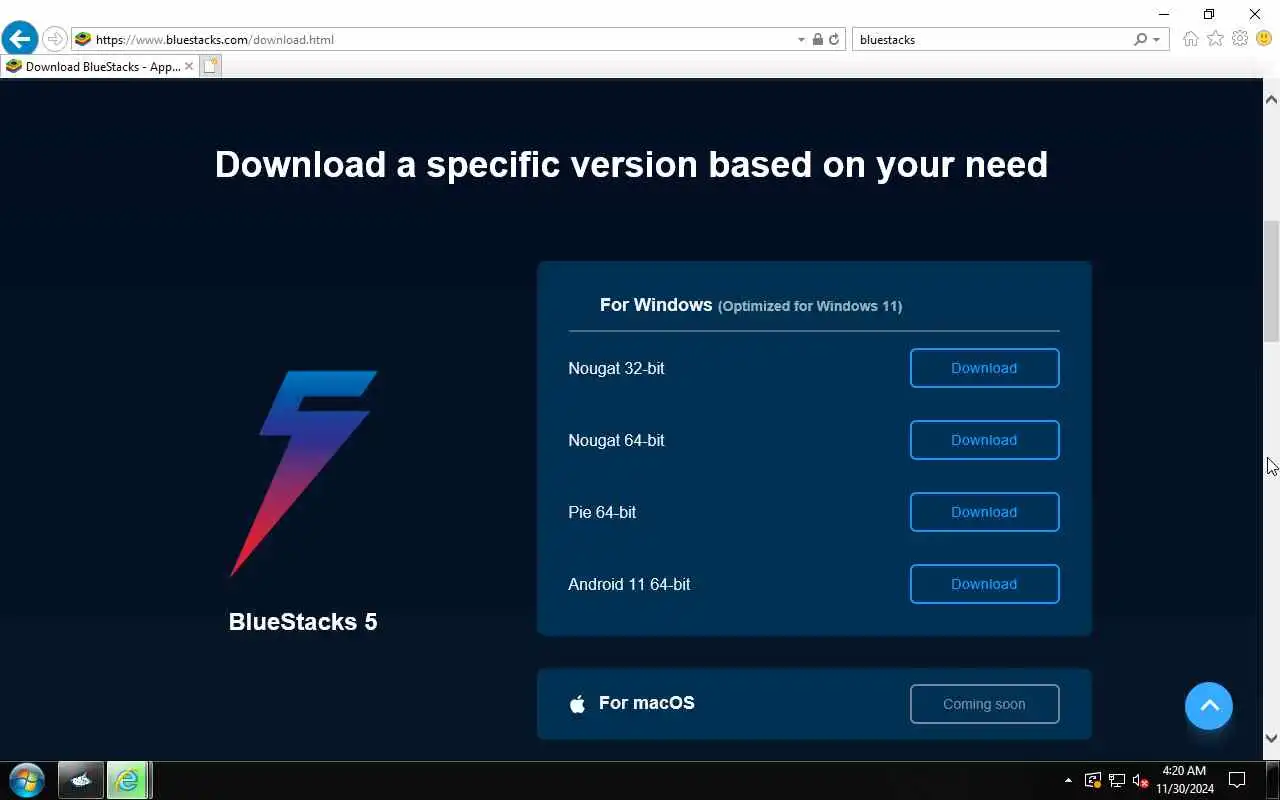The image size is (1280, 800).
Task: Click the For Windows heading text
Action: pyautogui.click(x=656, y=305)
